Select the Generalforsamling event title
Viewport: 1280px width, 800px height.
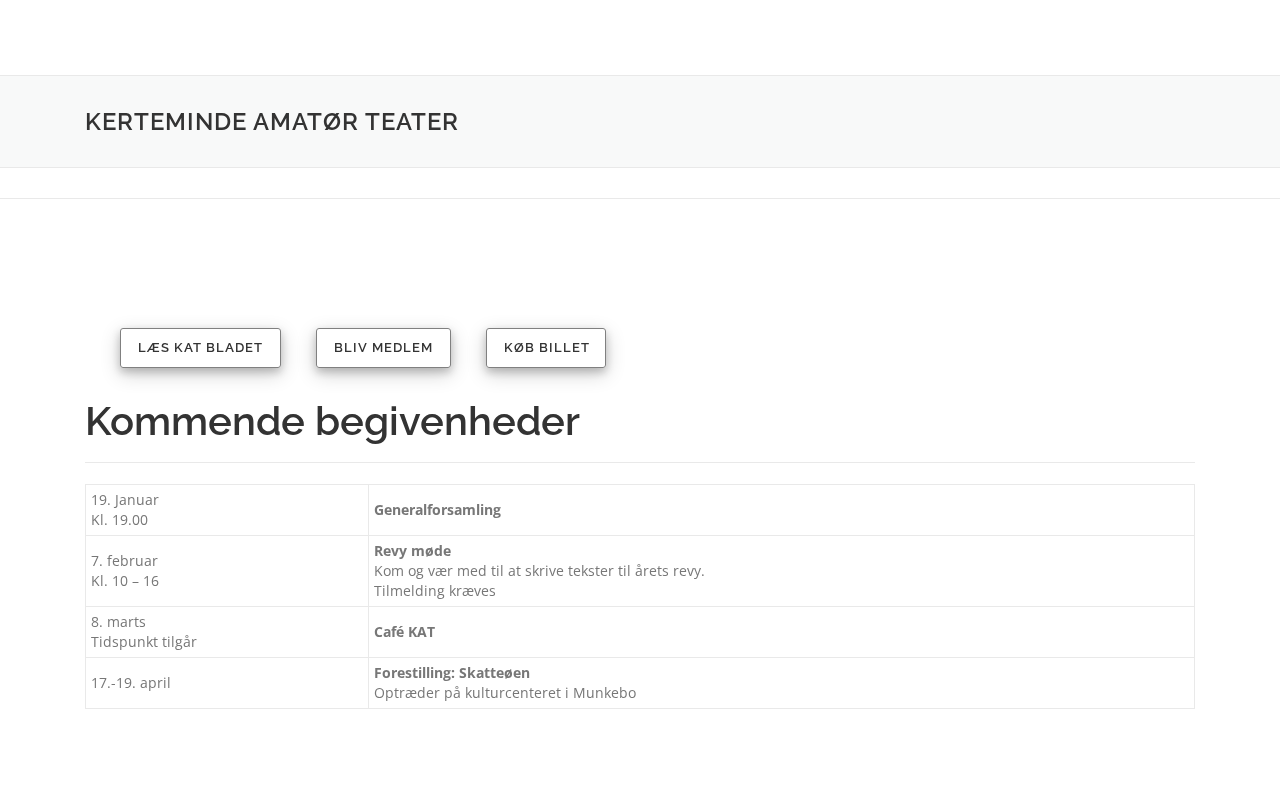(437, 510)
